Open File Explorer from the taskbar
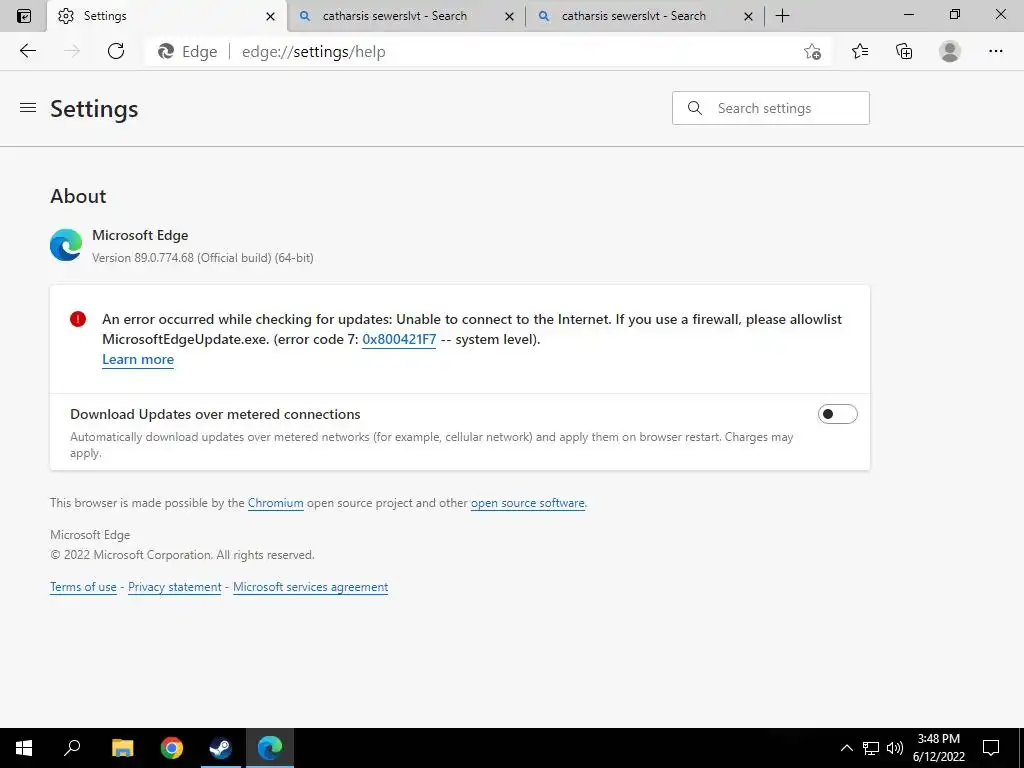 [122, 748]
